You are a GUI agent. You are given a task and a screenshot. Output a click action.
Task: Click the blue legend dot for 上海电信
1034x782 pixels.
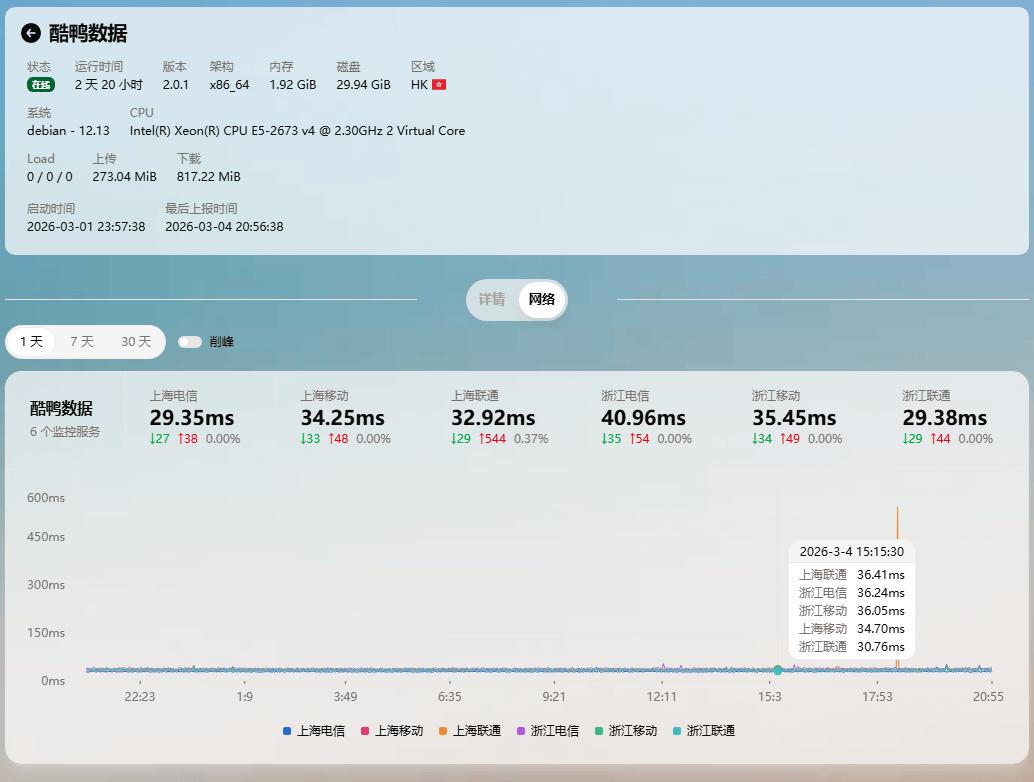(287, 731)
